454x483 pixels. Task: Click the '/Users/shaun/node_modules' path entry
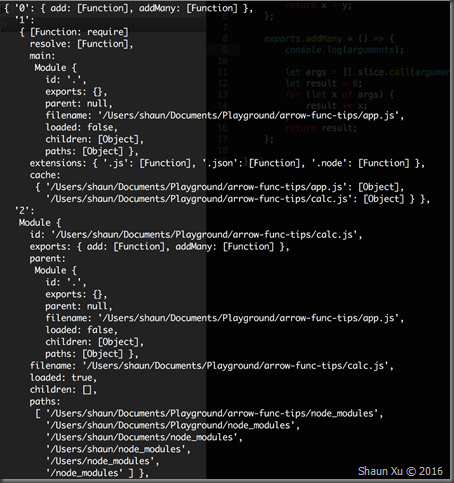[x=116, y=449]
